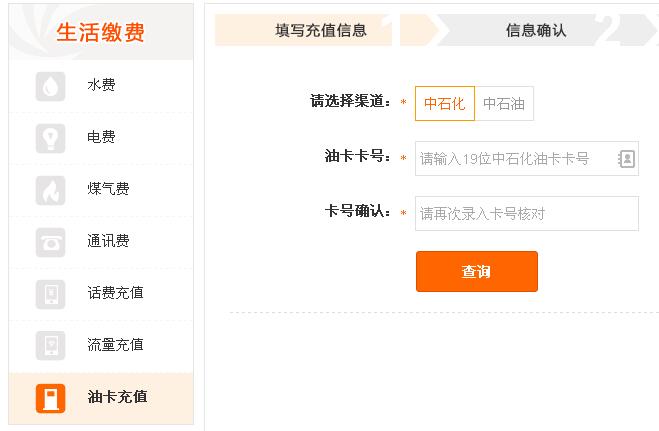Click the flame icon for 煤气费

coord(50,190)
